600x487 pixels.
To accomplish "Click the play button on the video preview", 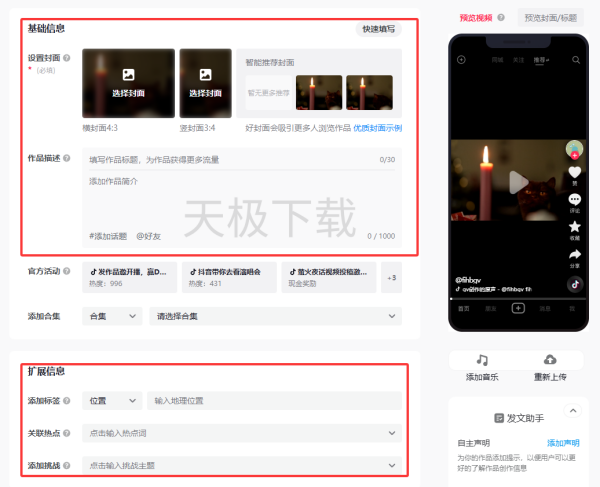I will tap(516, 183).
